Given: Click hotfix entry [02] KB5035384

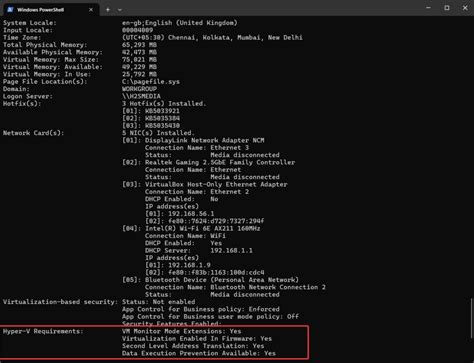Looking at the screenshot, I should click(x=151, y=118).
